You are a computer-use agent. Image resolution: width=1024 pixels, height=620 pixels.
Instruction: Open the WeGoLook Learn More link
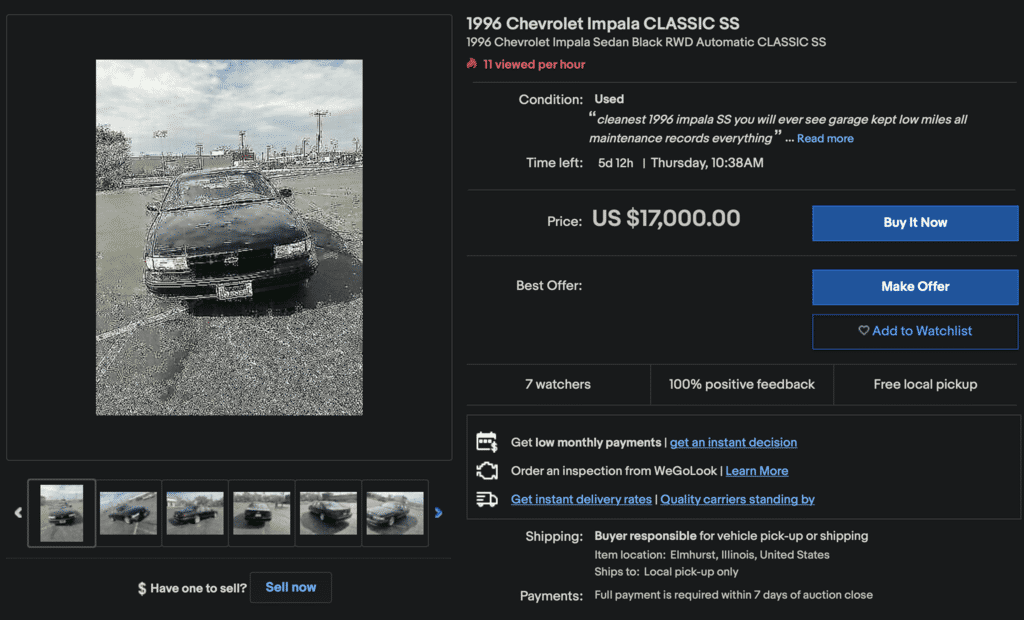[756, 471]
